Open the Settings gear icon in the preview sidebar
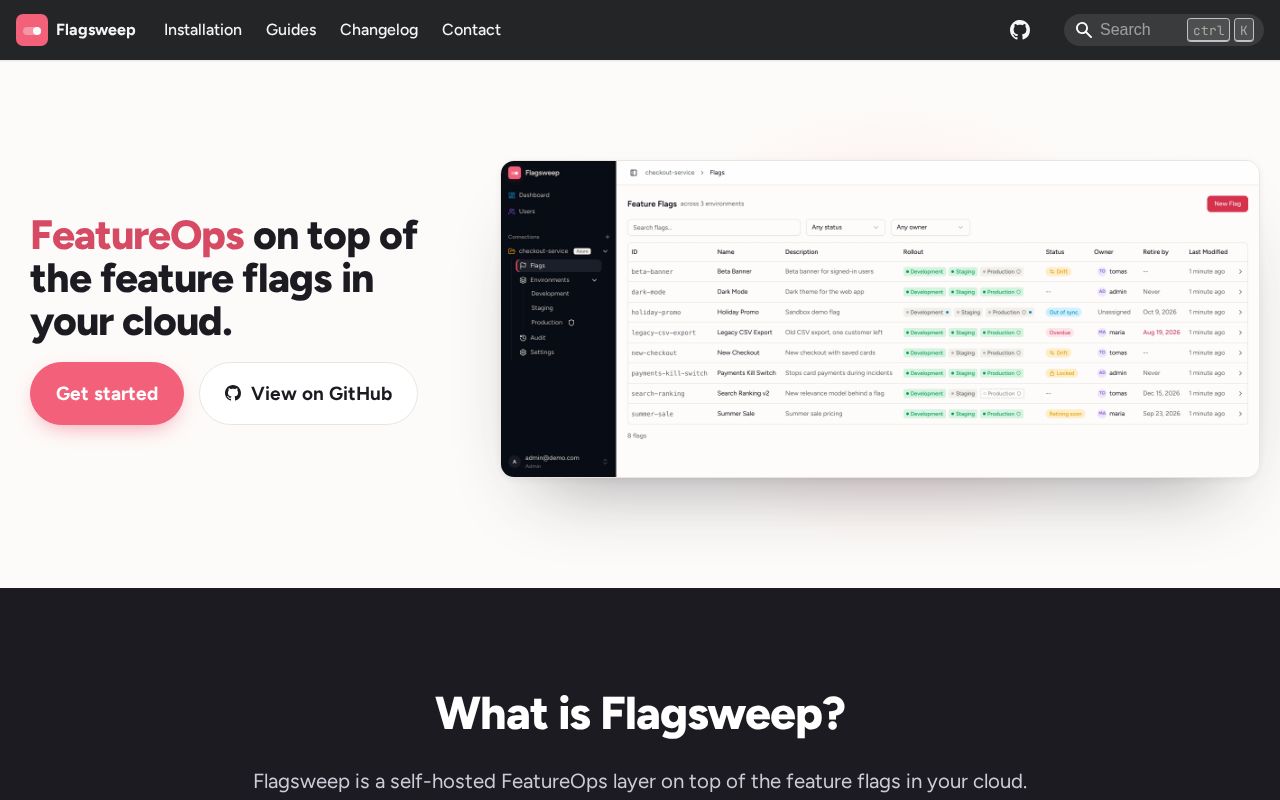Screen dimensions: 1280x800 point(523,352)
